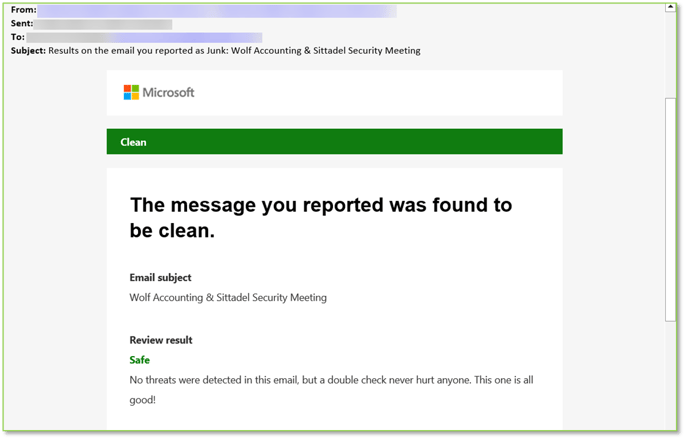Click the Microsoft wordmark text

pos(168,93)
